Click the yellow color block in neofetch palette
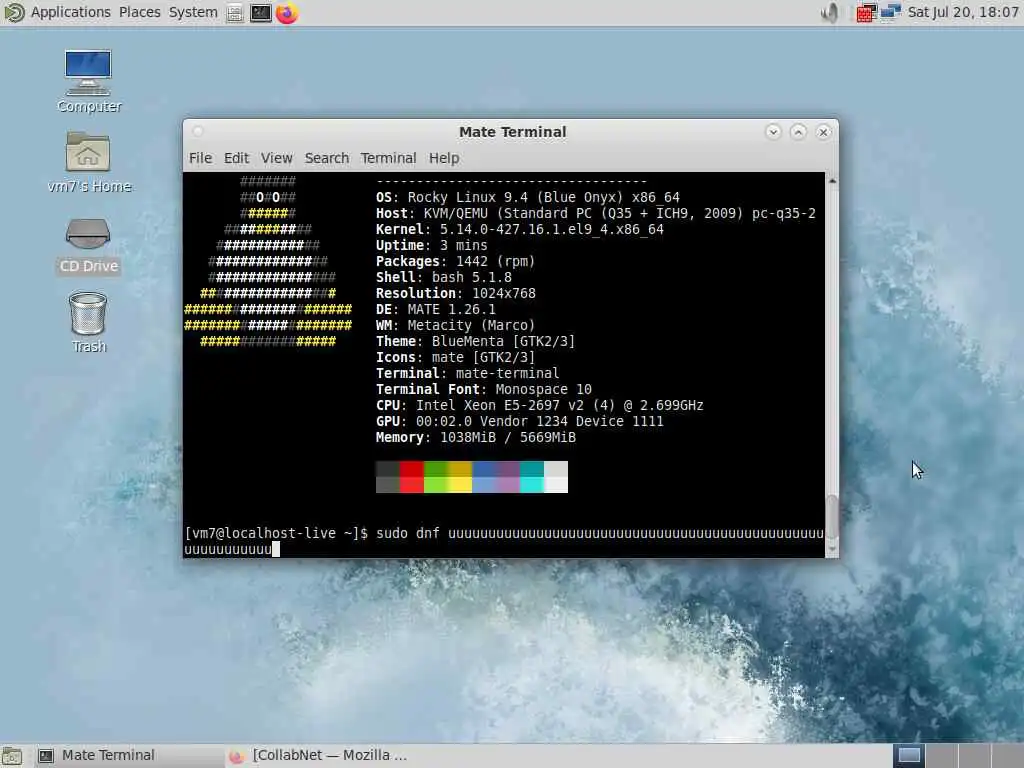1024x768 pixels. point(460,477)
